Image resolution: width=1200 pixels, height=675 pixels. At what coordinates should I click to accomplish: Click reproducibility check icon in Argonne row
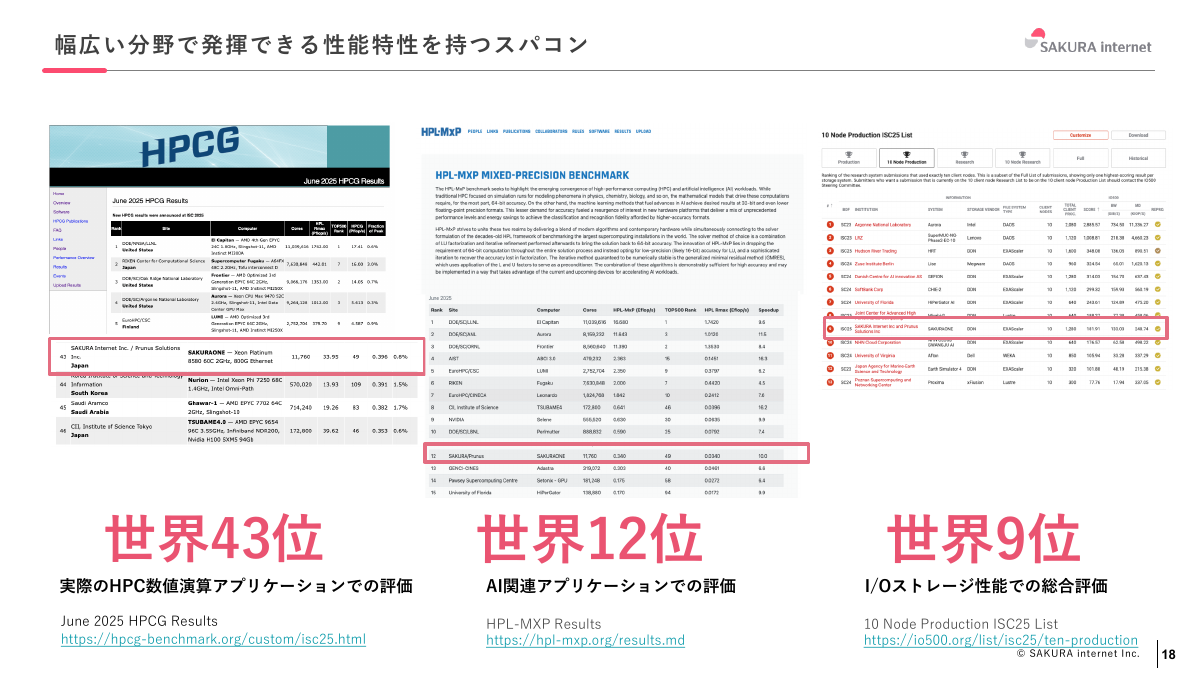pos(1157,224)
